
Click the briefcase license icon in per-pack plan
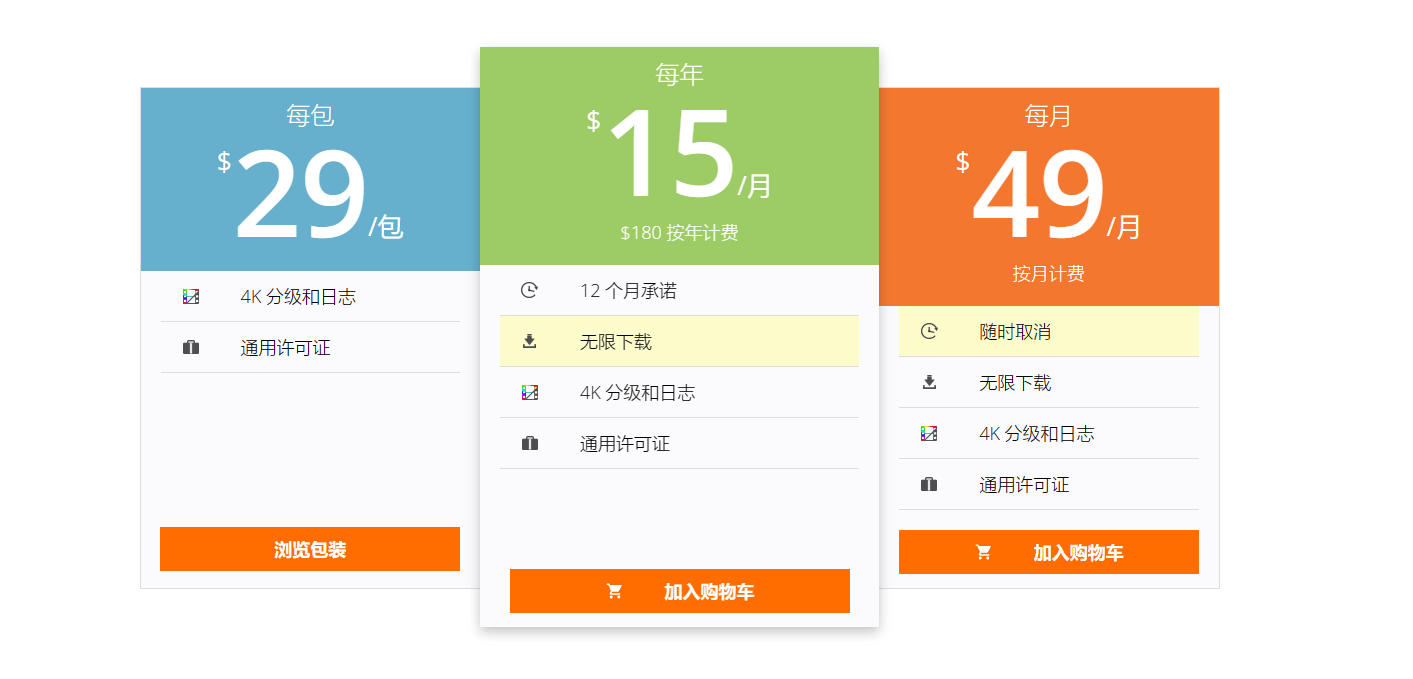pyautogui.click(x=191, y=348)
